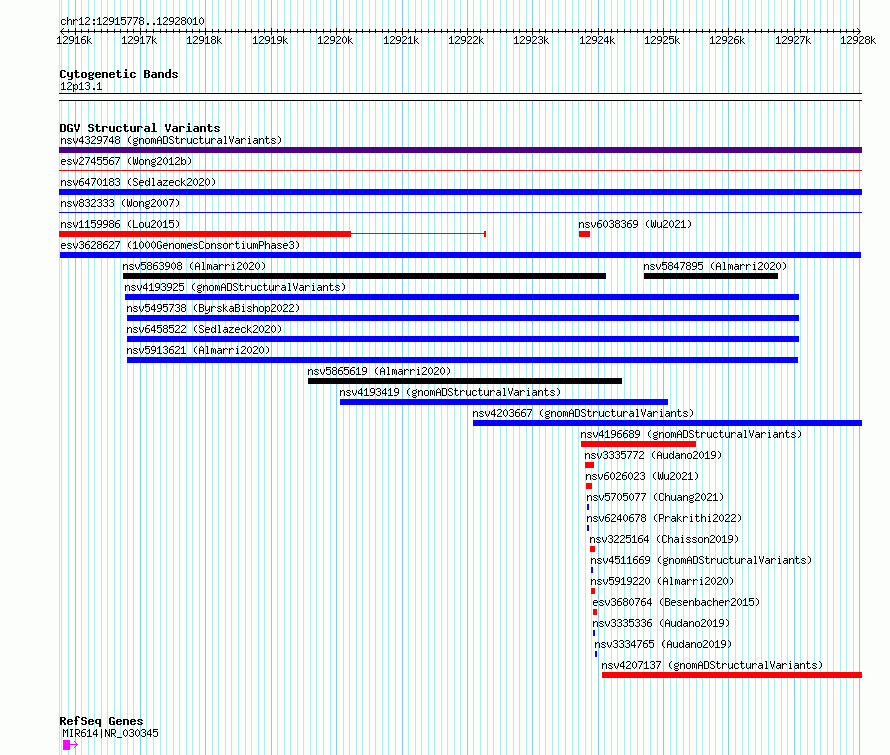Click nsv5913621 (Almarri2020) label
This screenshot has height=755, width=890.
tap(198, 350)
